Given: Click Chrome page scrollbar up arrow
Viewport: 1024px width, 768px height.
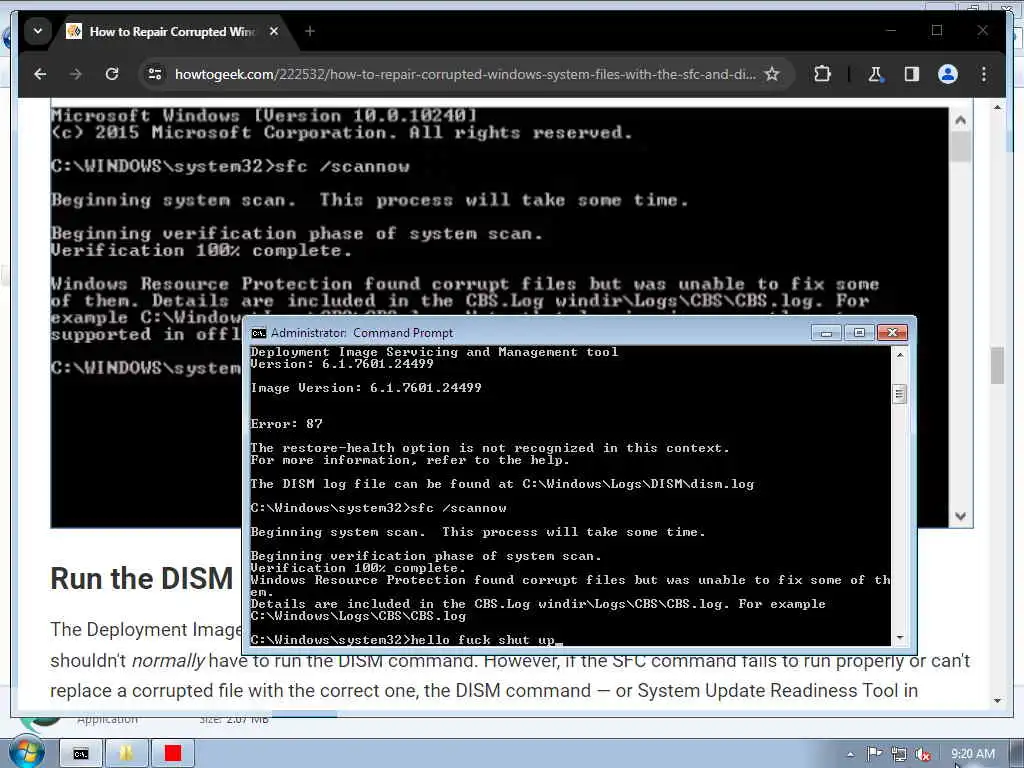Looking at the screenshot, I should pos(997,107).
